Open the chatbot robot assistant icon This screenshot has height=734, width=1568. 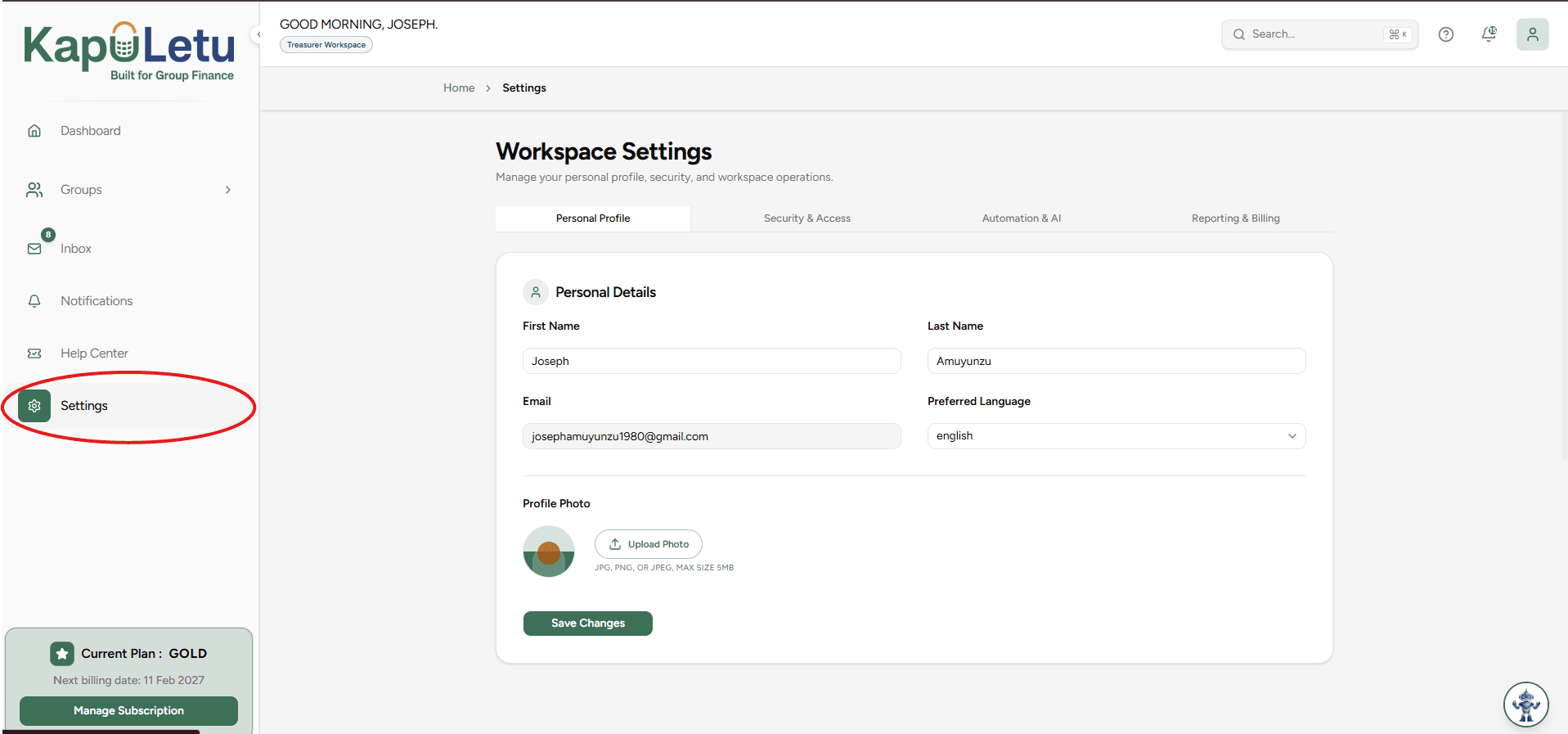tap(1526, 704)
